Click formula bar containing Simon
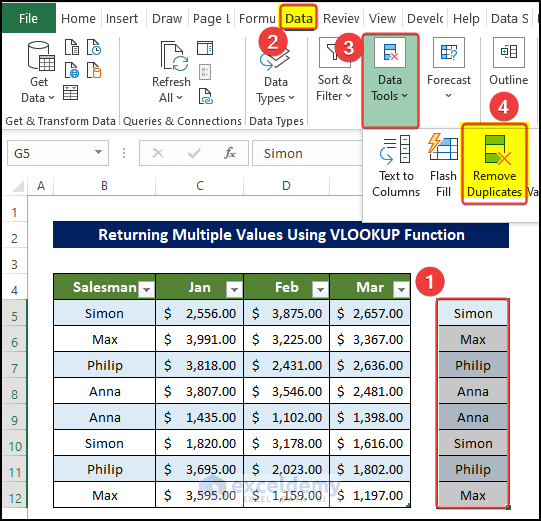541x521 pixels. [307, 153]
